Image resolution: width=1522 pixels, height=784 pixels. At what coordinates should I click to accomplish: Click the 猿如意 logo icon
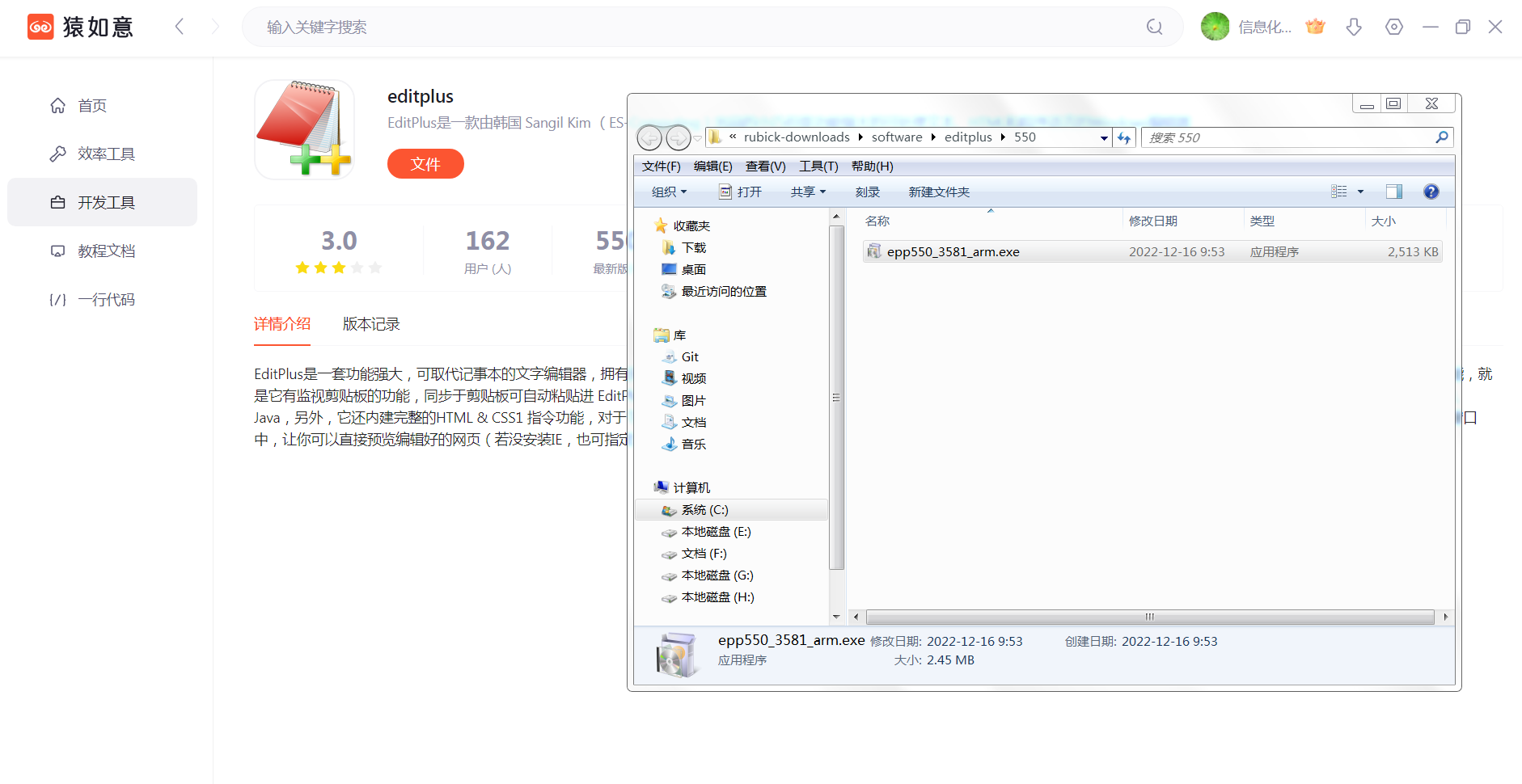pos(40,27)
